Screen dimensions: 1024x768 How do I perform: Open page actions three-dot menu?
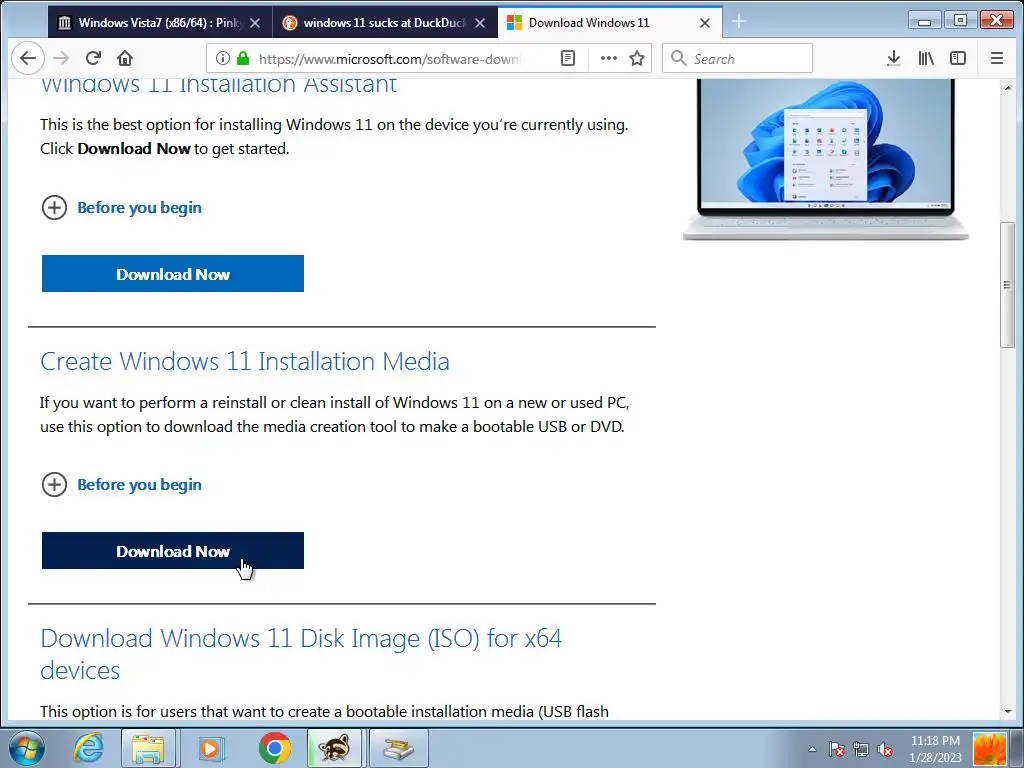pos(609,59)
